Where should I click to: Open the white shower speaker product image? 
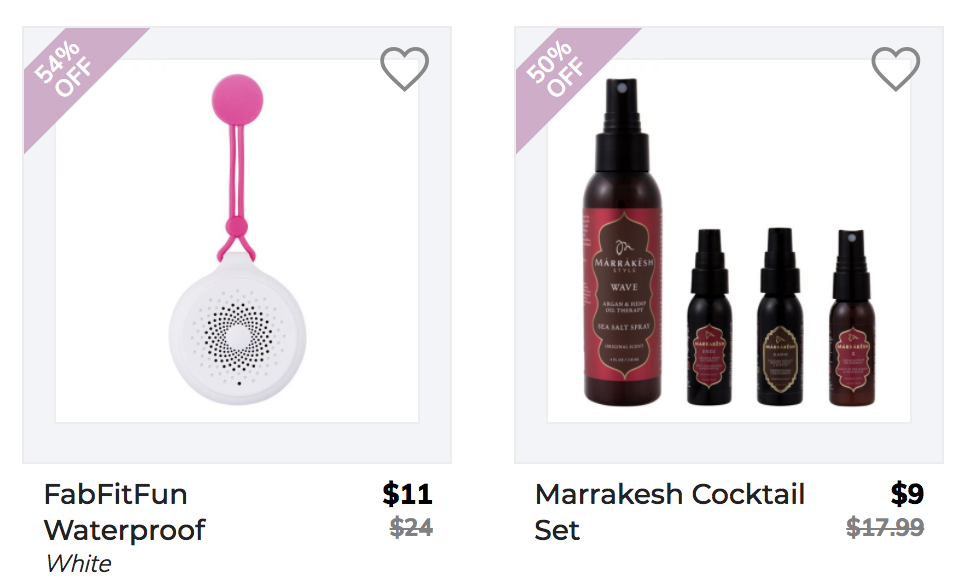coord(237,241)
